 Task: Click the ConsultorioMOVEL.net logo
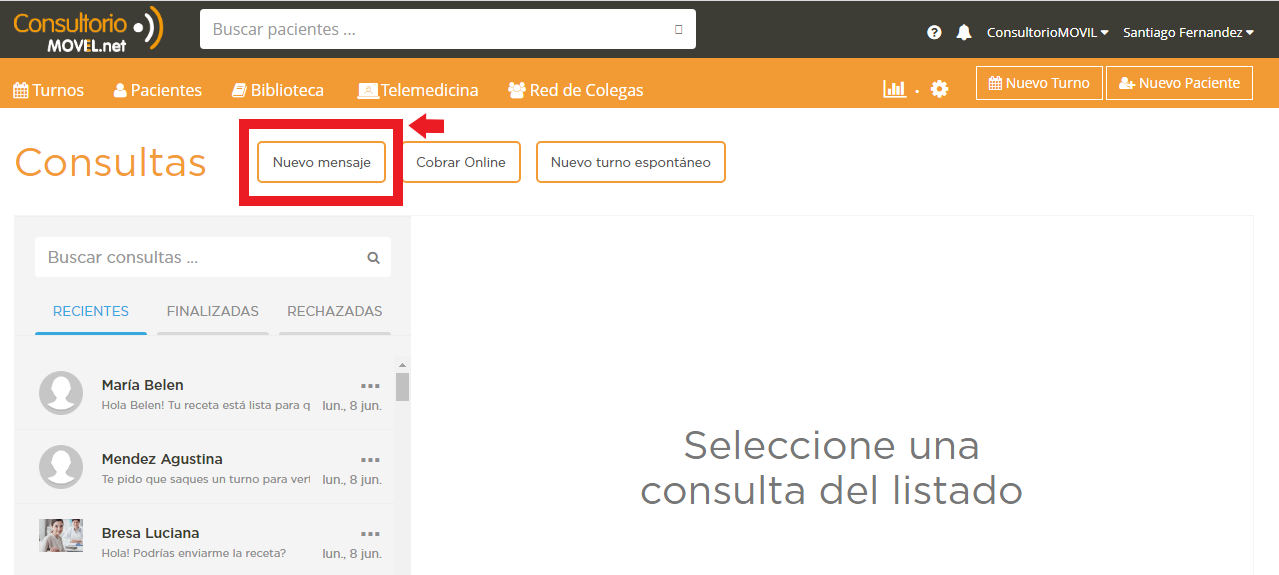(88, 29)
